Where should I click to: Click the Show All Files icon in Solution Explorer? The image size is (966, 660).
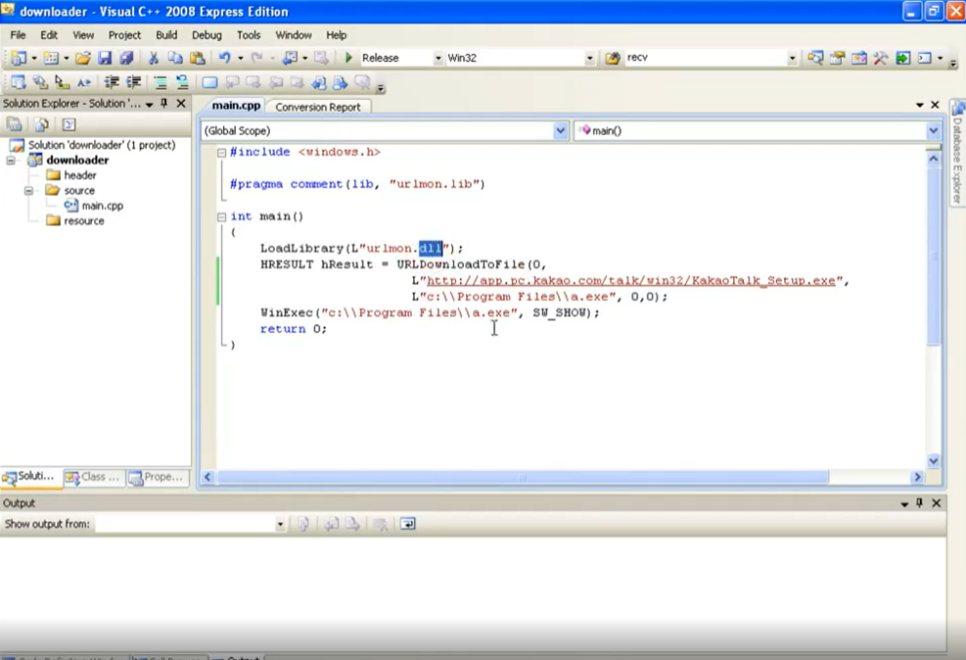click(x=42, y=124)
